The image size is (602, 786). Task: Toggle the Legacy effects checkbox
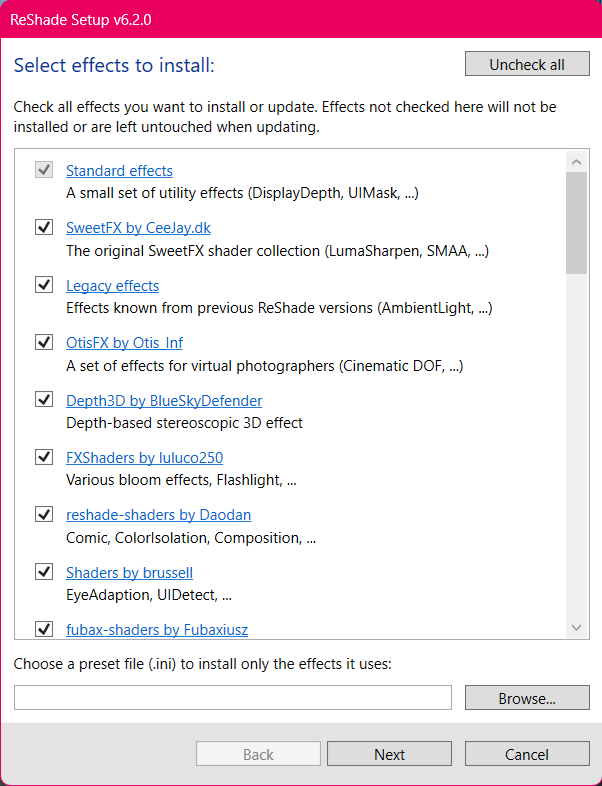point(44,285)
